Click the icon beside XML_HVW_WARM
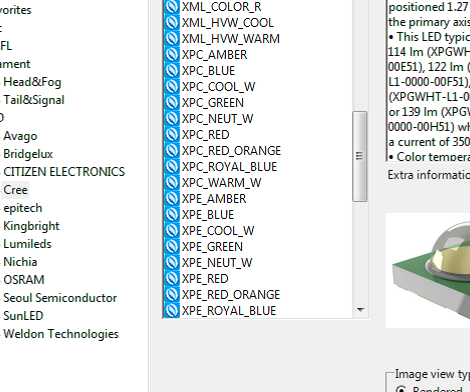The width and height of the screenshot is (470, 392). click(x=172, y=38)
